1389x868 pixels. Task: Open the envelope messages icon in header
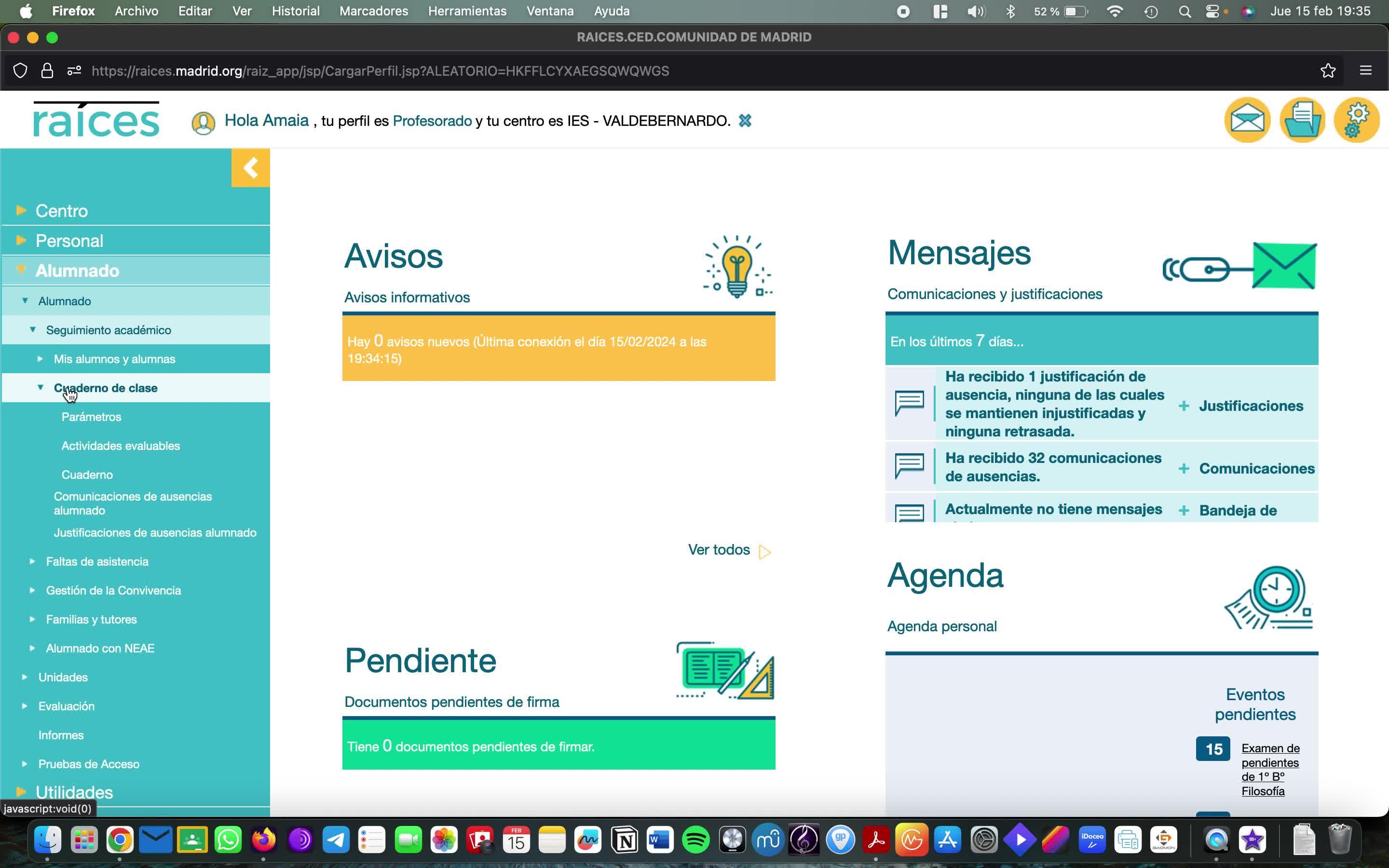click(1247, 120)
